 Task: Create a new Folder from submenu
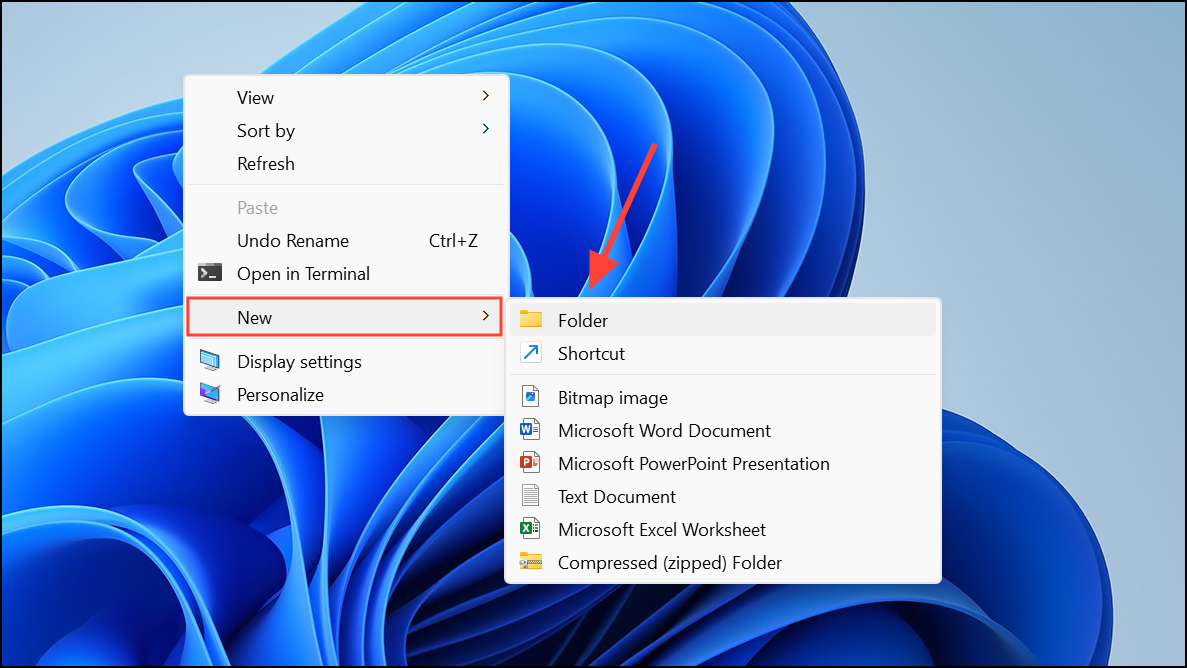tap(723, 320)
